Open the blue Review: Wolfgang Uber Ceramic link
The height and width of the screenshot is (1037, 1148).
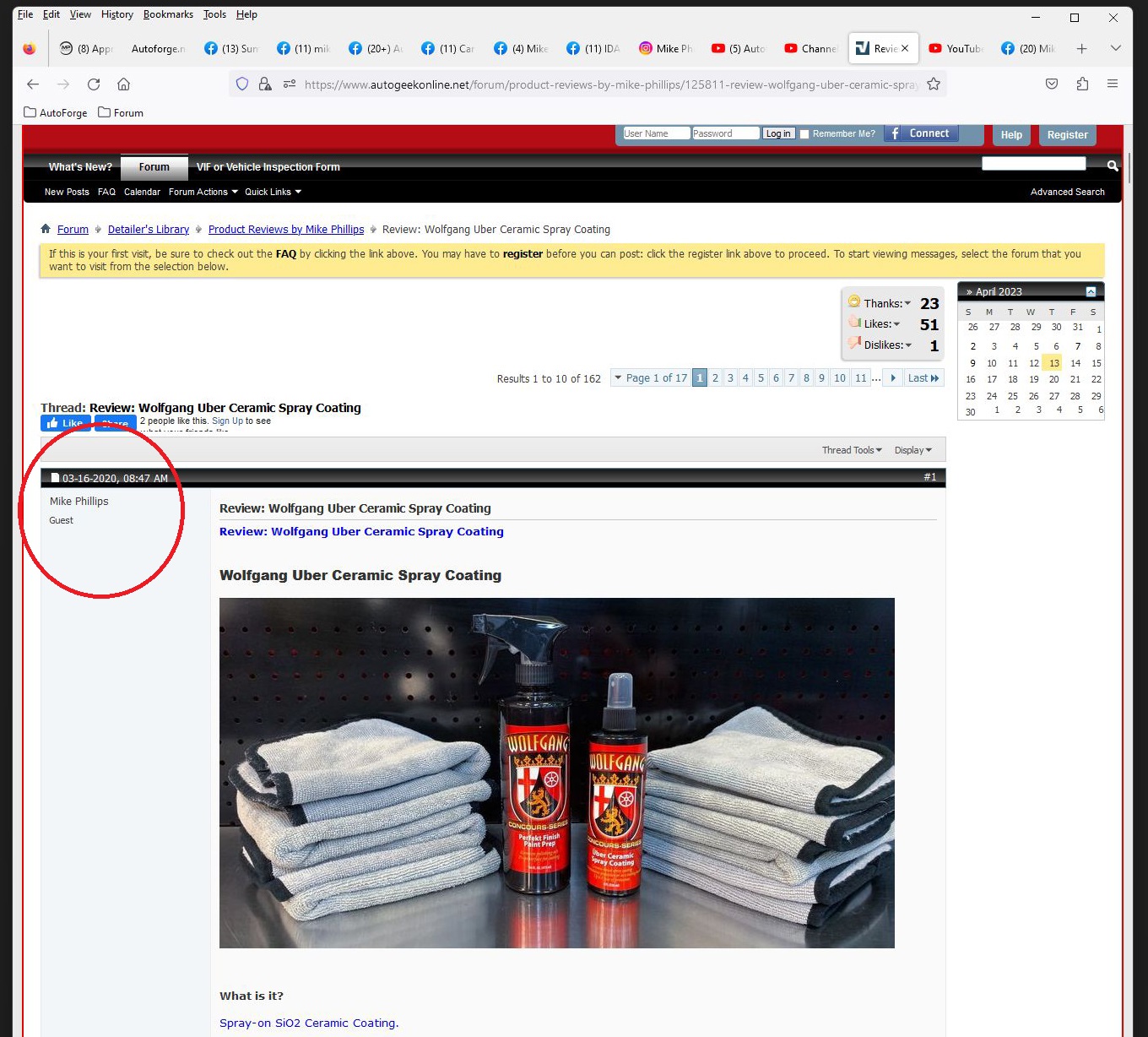click(361, 531)
